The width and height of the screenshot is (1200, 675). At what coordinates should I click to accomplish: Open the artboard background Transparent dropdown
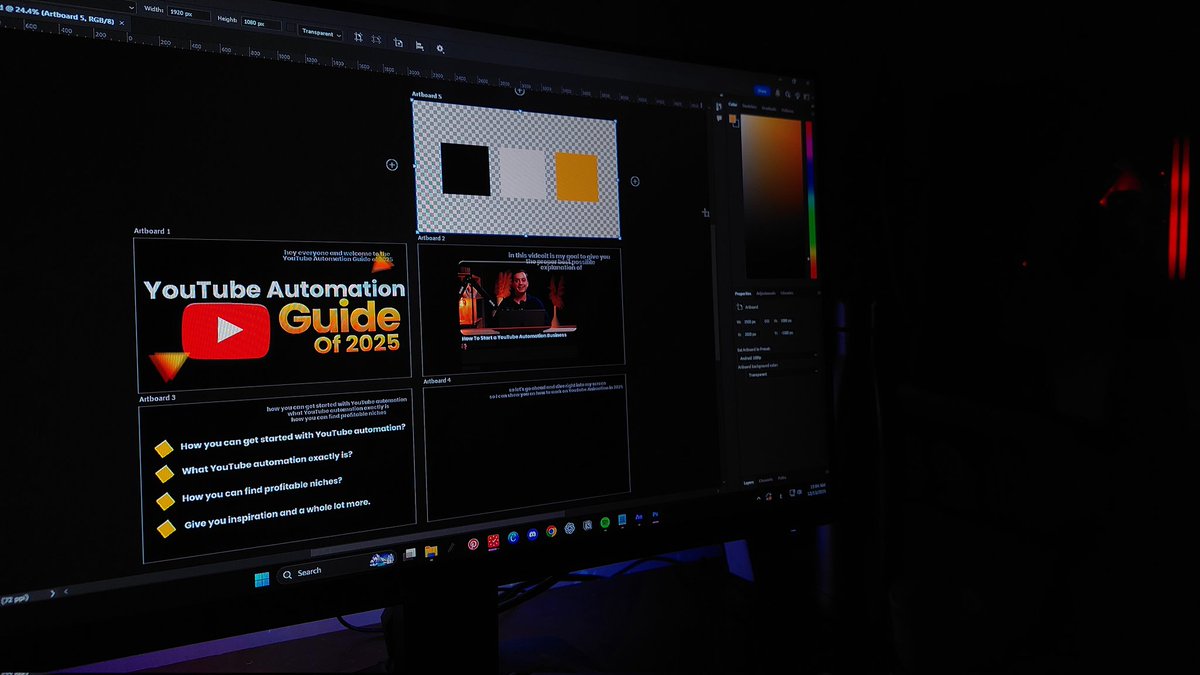320,33
